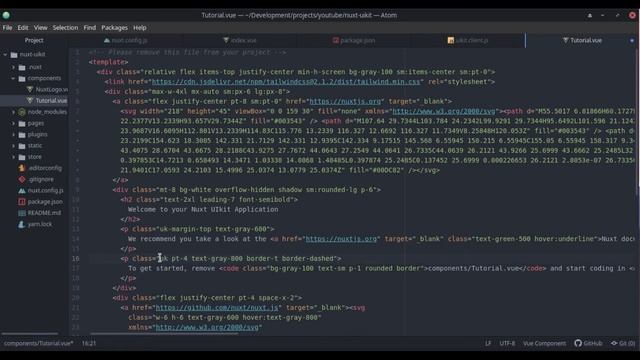Click the Vue icon on index.vue tab
This screenshot has width=640, height=360.
point(226,40)
